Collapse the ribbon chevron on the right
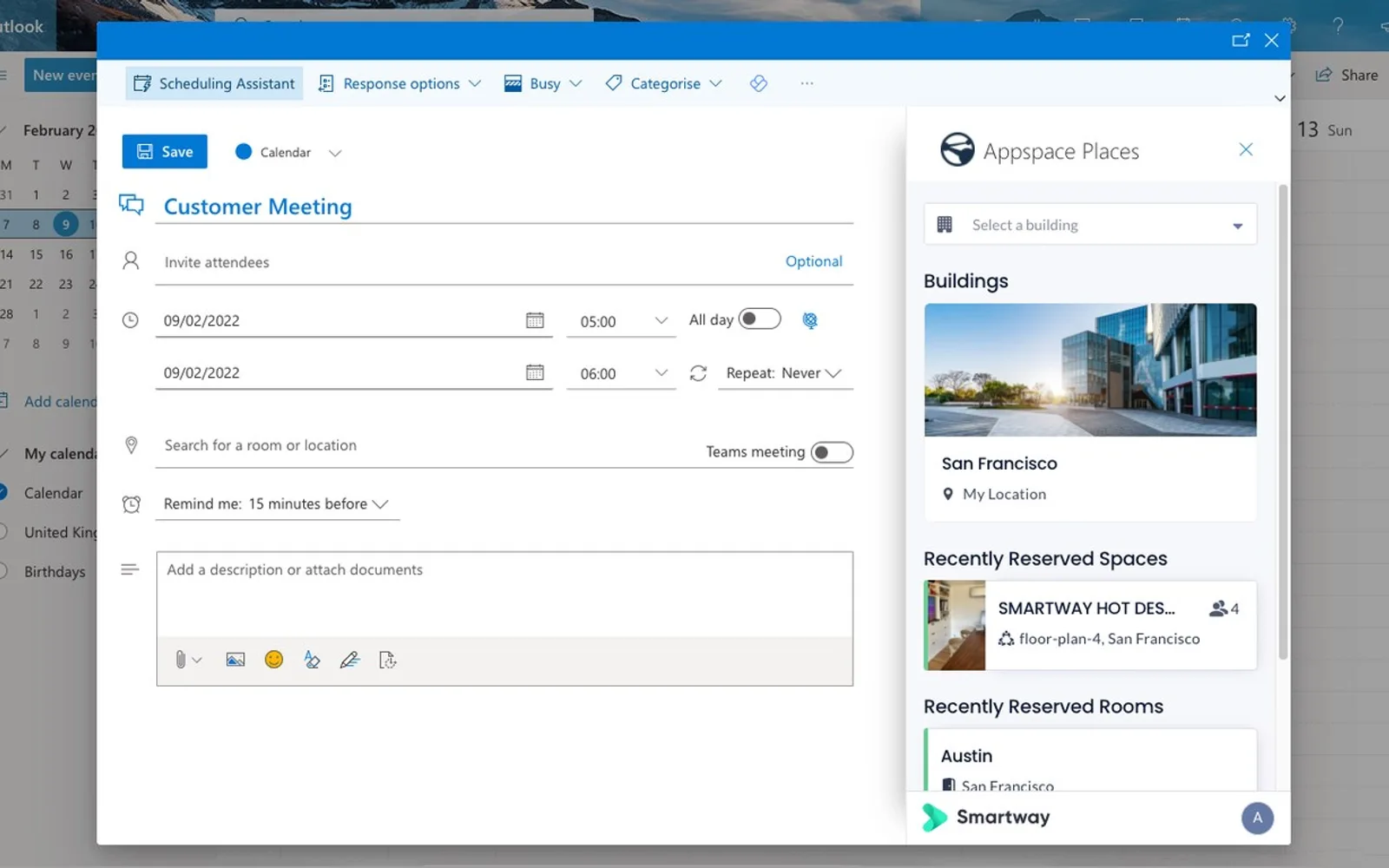Viewport: 1389px width, 868px height. pos(1280,98)
